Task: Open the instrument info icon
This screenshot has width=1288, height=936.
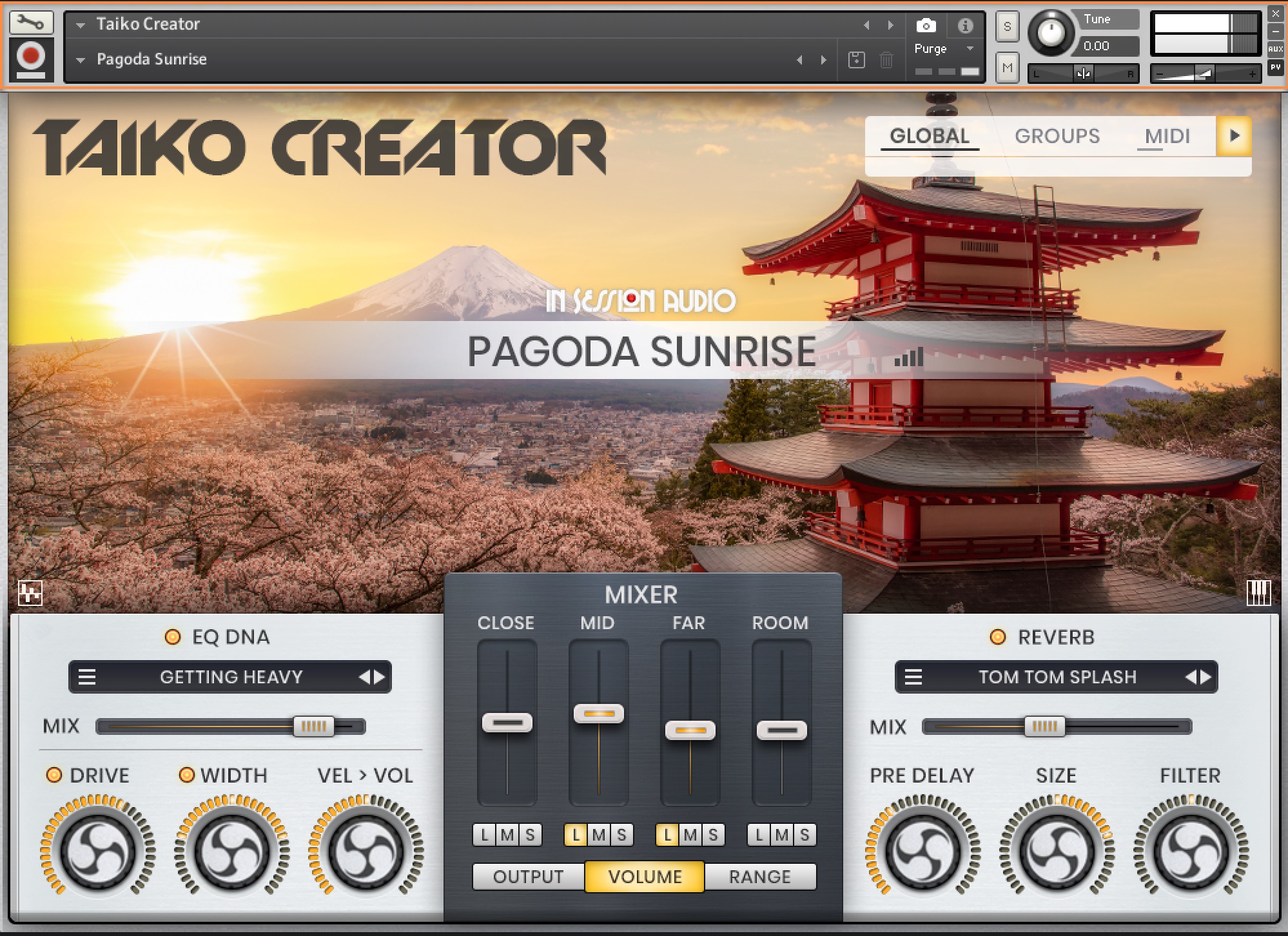Action: coord(965,25)
